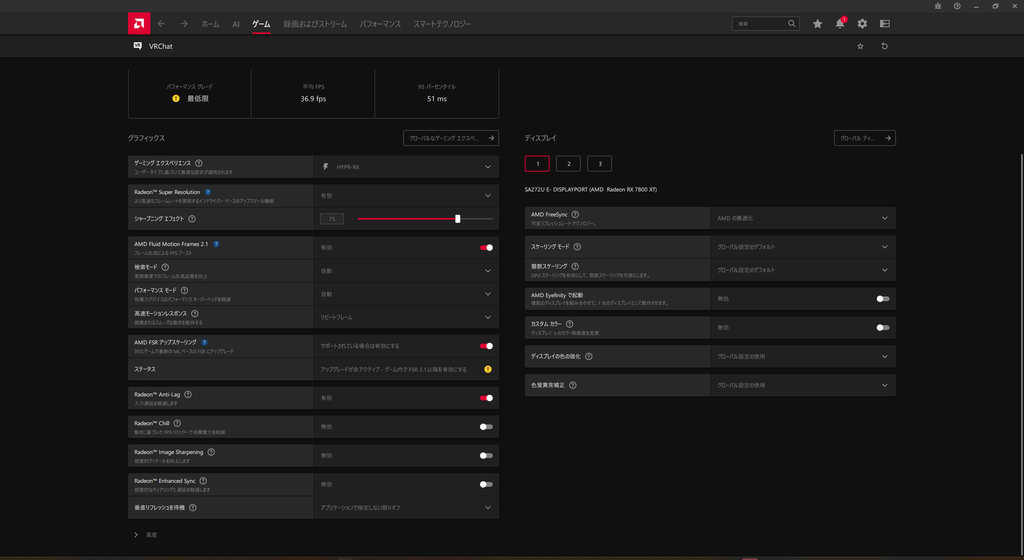Disable AMD Fluid Motion Frames 2.1 toggle

point(486,247)
